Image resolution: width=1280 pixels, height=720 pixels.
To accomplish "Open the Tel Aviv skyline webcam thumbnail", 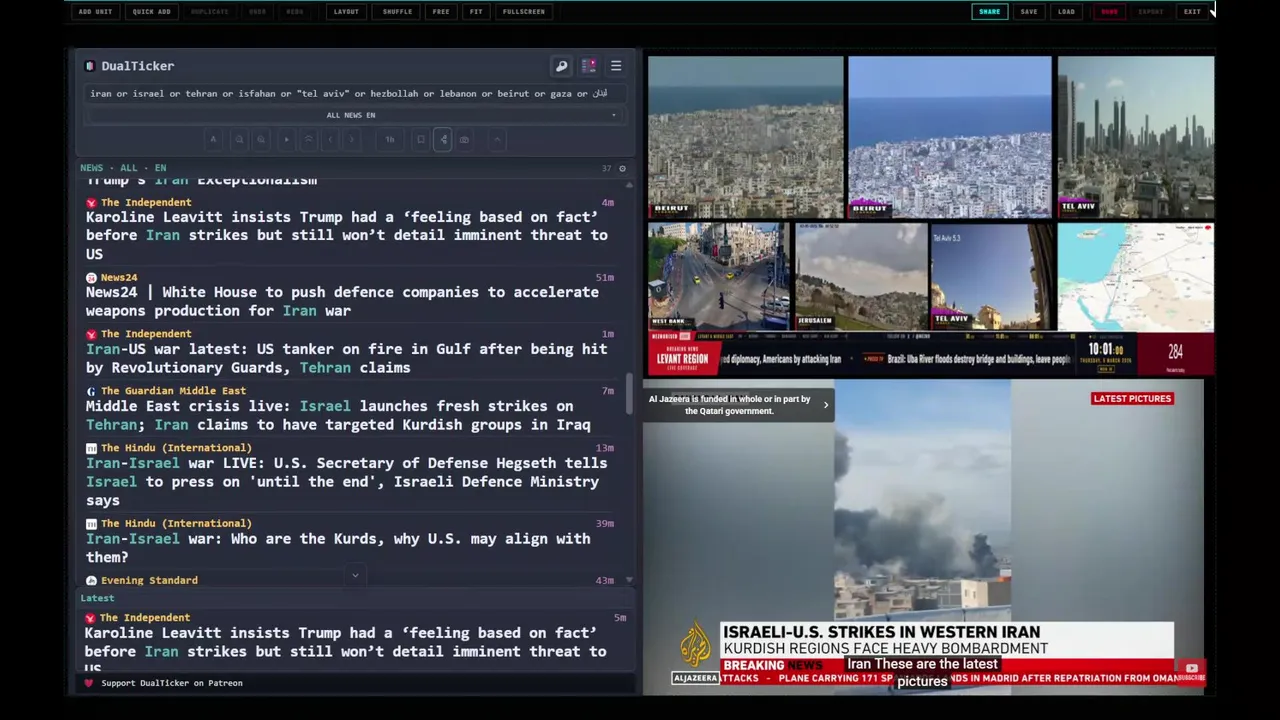I will (x=1136, y=137).
